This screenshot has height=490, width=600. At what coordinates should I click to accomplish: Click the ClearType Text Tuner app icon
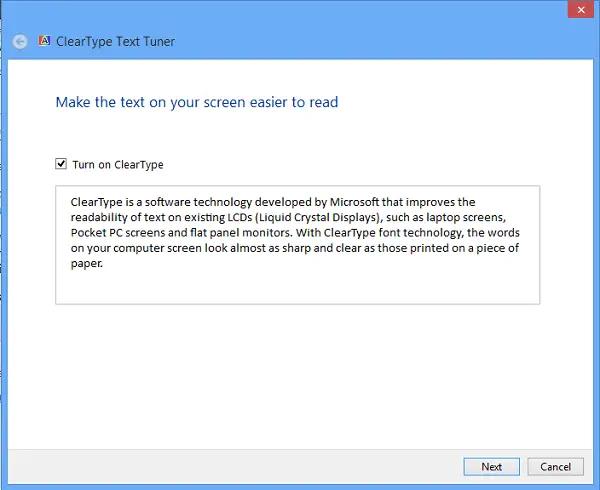click(44, 41)
